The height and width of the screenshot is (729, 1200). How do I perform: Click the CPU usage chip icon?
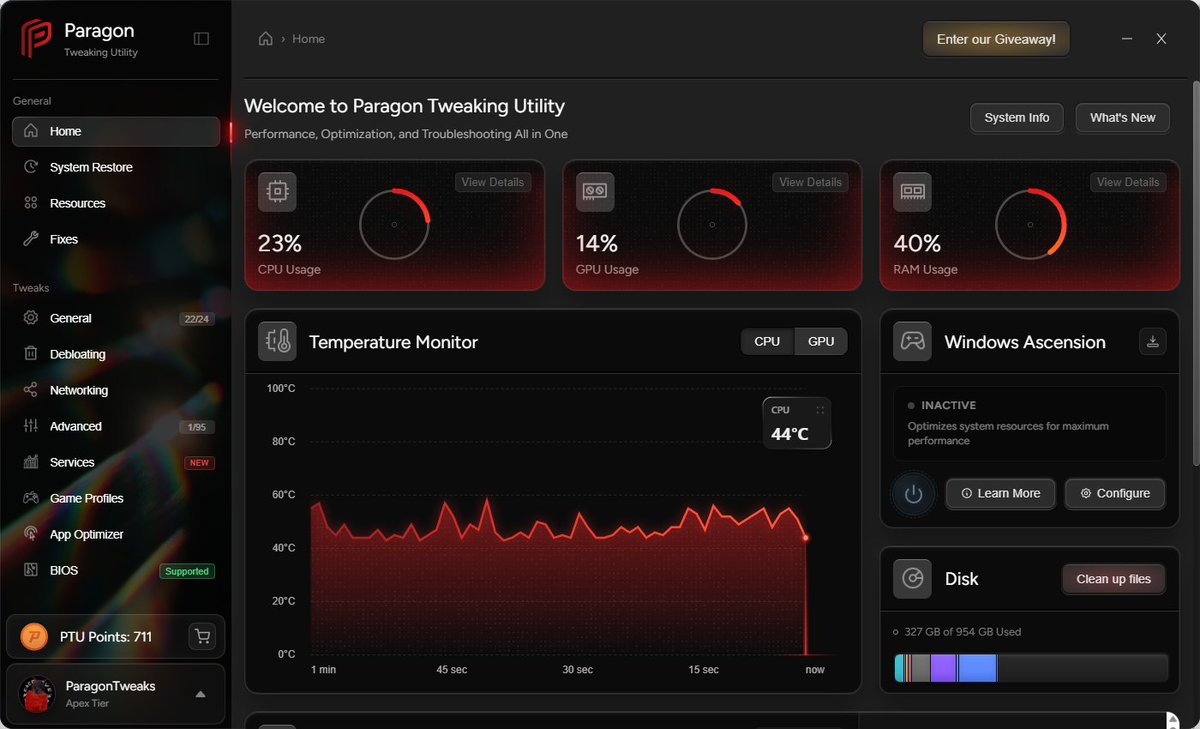coord(277,191)
